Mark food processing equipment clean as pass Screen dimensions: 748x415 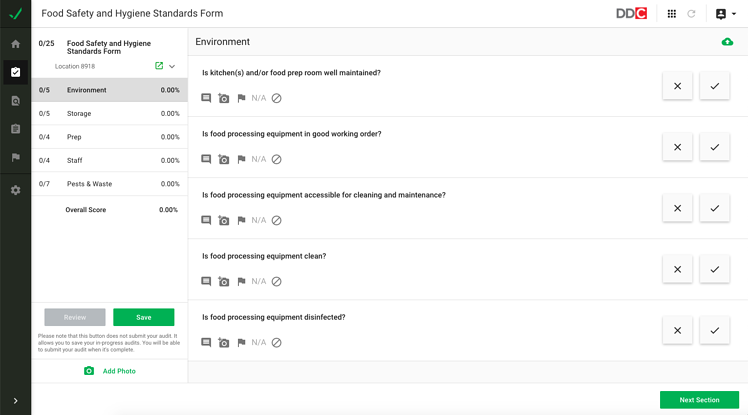click(x=714, y=269)
